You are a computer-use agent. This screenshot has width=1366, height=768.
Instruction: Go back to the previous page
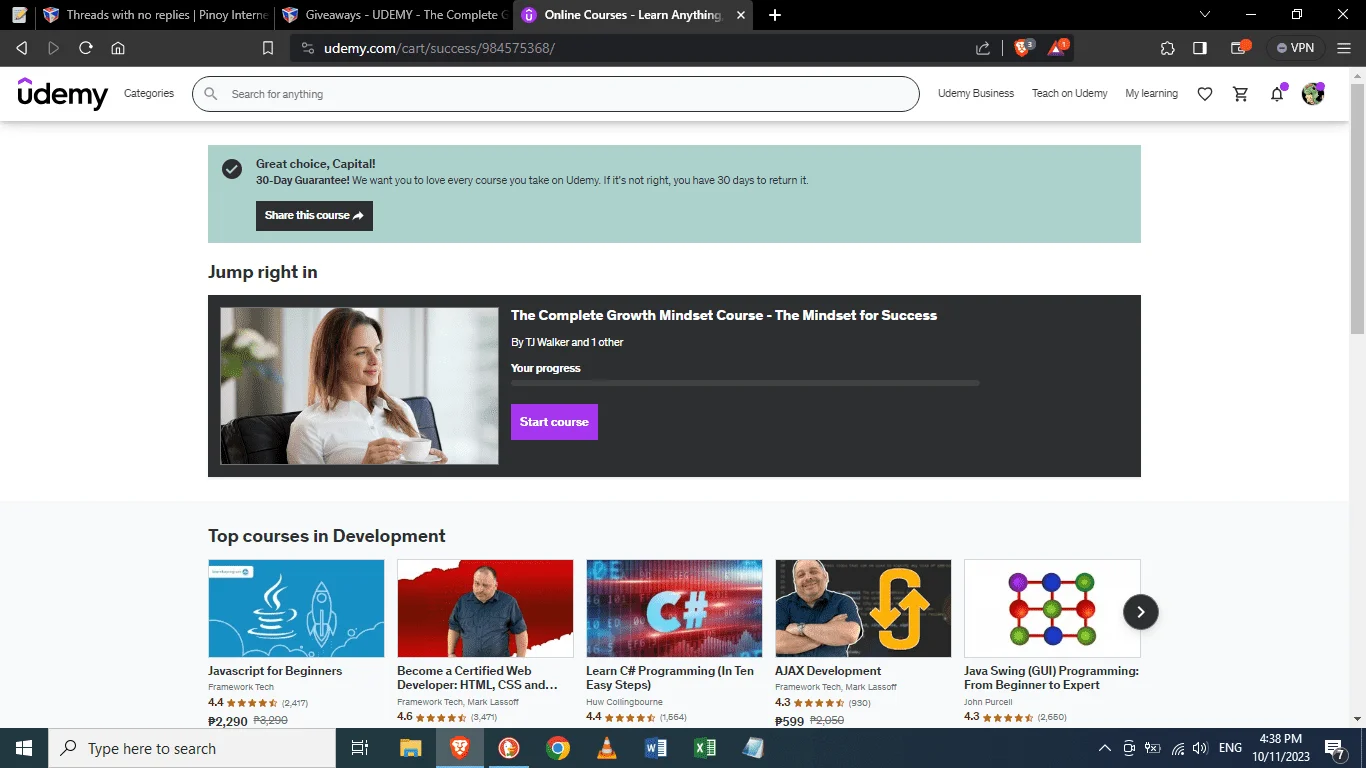22,48
